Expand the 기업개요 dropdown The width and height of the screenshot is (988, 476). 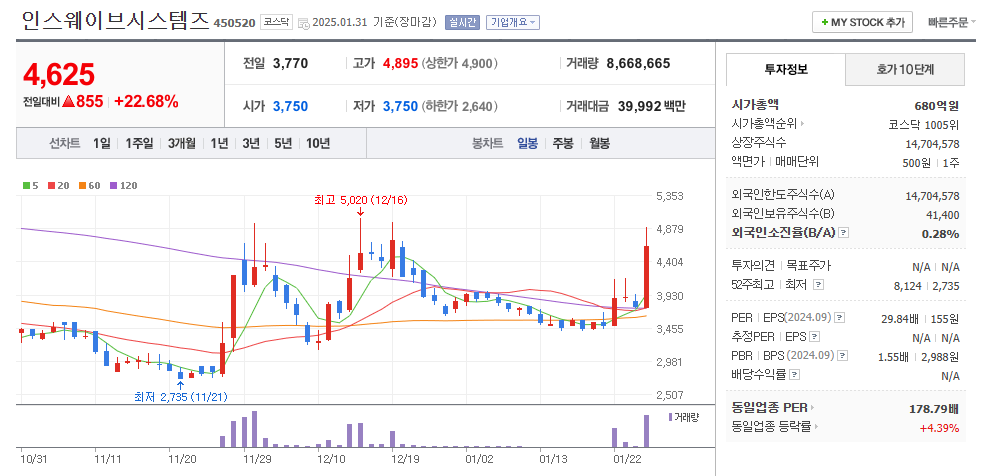(514, 22)
